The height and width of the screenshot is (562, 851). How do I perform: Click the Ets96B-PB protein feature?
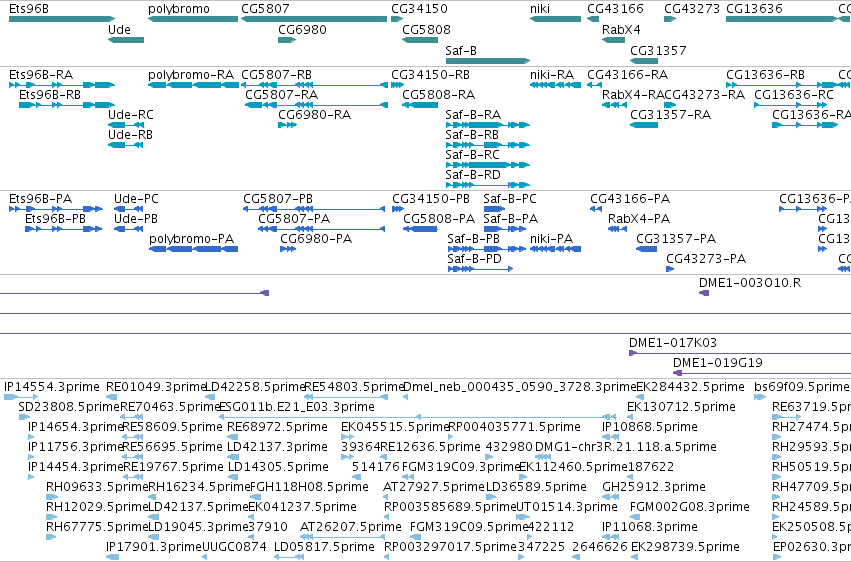click(63, 229)
